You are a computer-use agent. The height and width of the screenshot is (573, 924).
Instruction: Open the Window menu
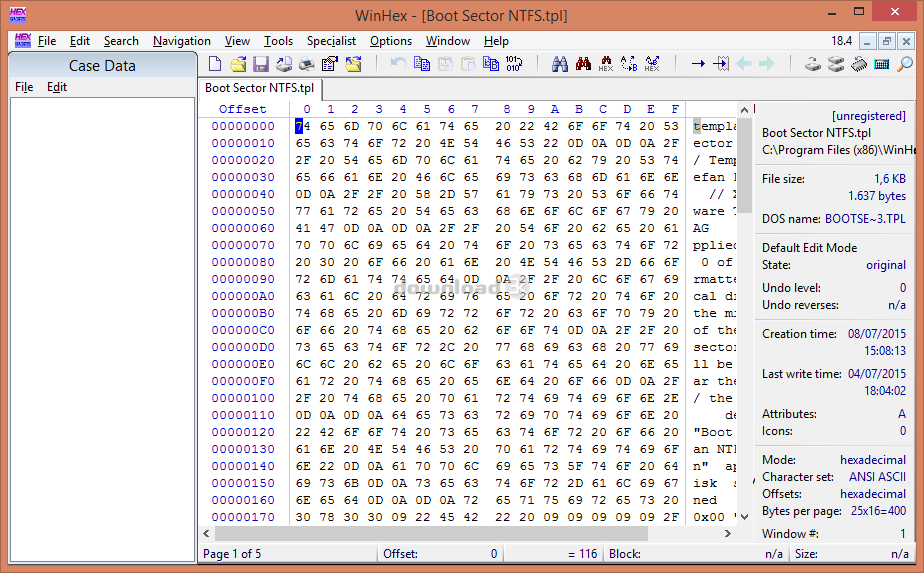tap(448, 41)
